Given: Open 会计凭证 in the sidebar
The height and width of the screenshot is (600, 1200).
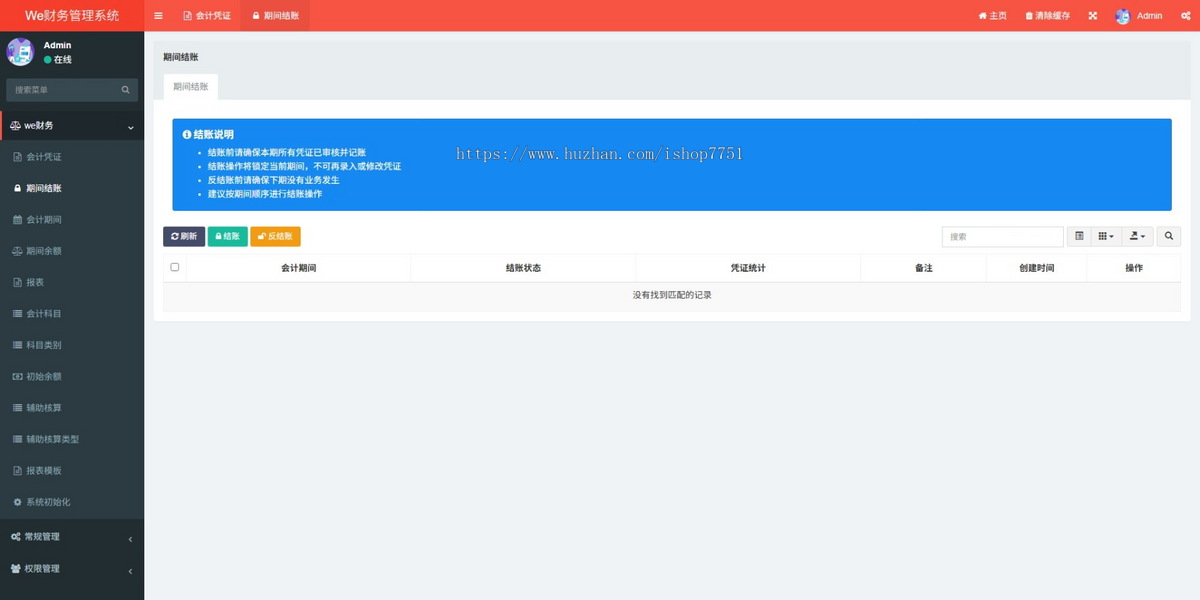Looking at the screenshot, I should pos(72,157).
